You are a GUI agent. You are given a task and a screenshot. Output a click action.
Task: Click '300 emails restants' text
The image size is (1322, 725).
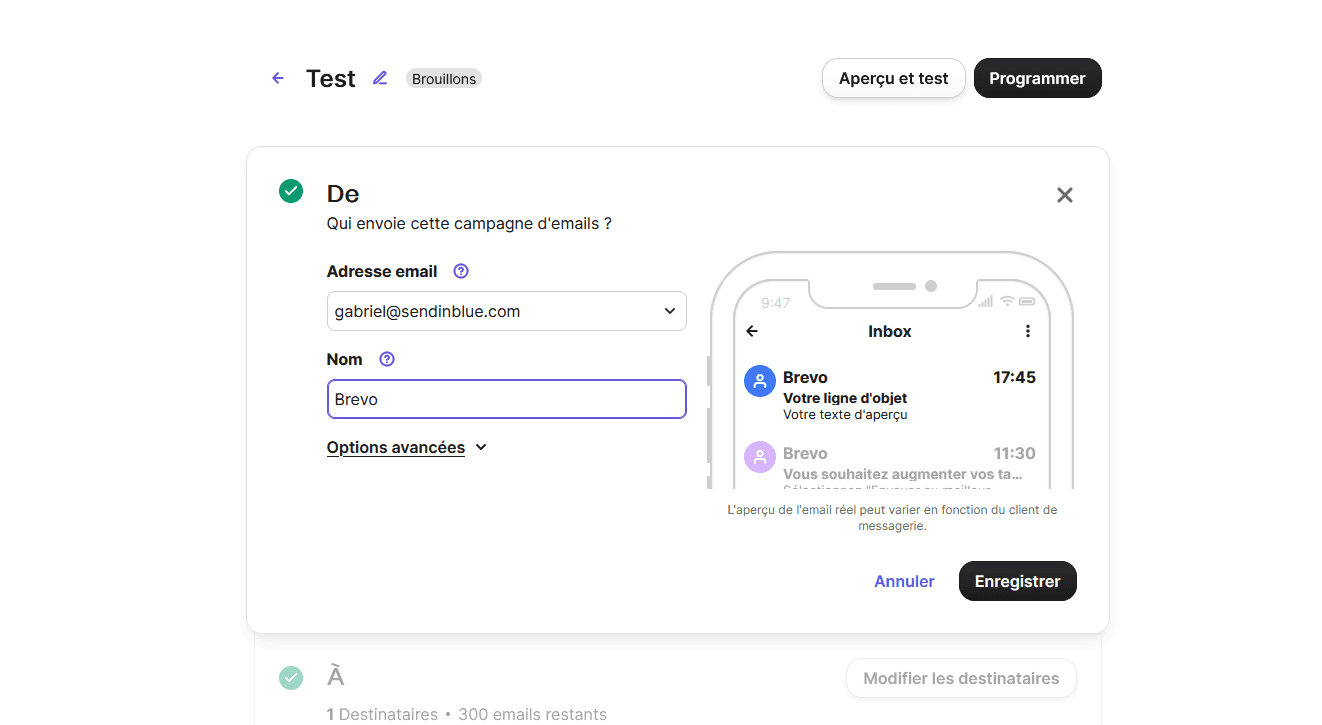pos(532,714)
